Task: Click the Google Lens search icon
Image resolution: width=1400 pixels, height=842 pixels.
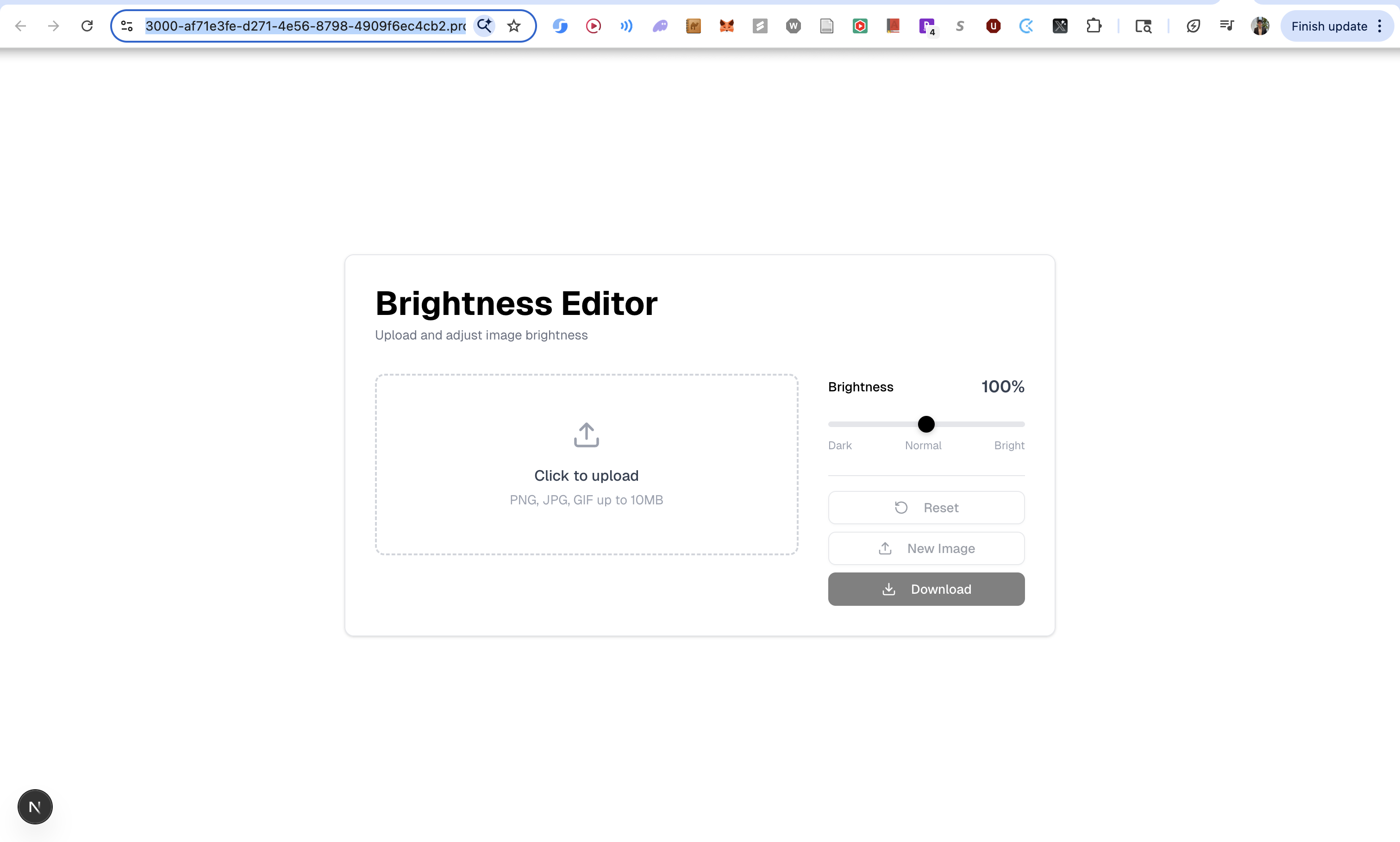Action: tap(484, 26)
